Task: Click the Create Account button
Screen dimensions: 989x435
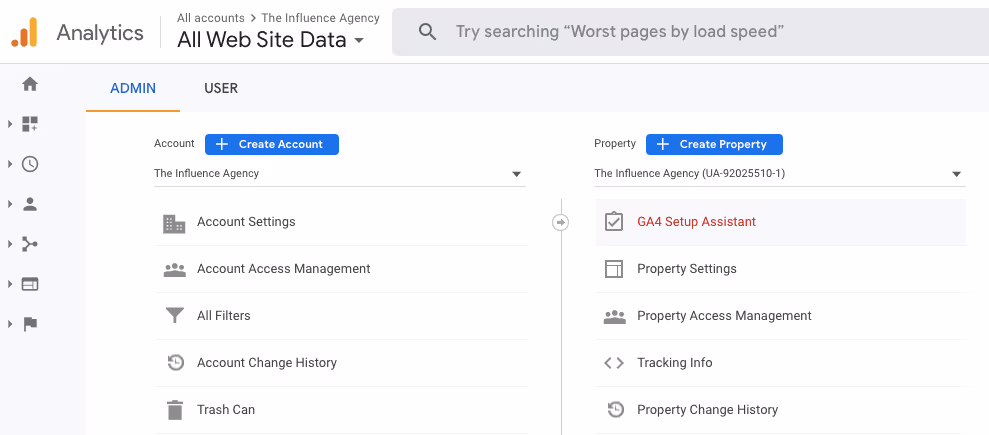Action: (x=272, y=144)
